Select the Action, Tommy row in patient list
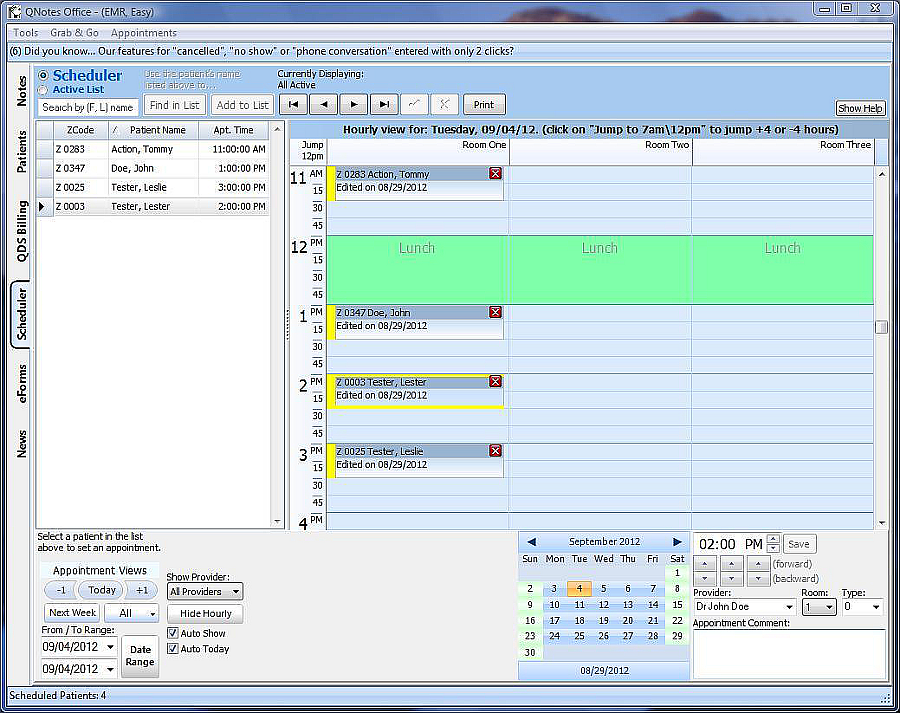 152,149
